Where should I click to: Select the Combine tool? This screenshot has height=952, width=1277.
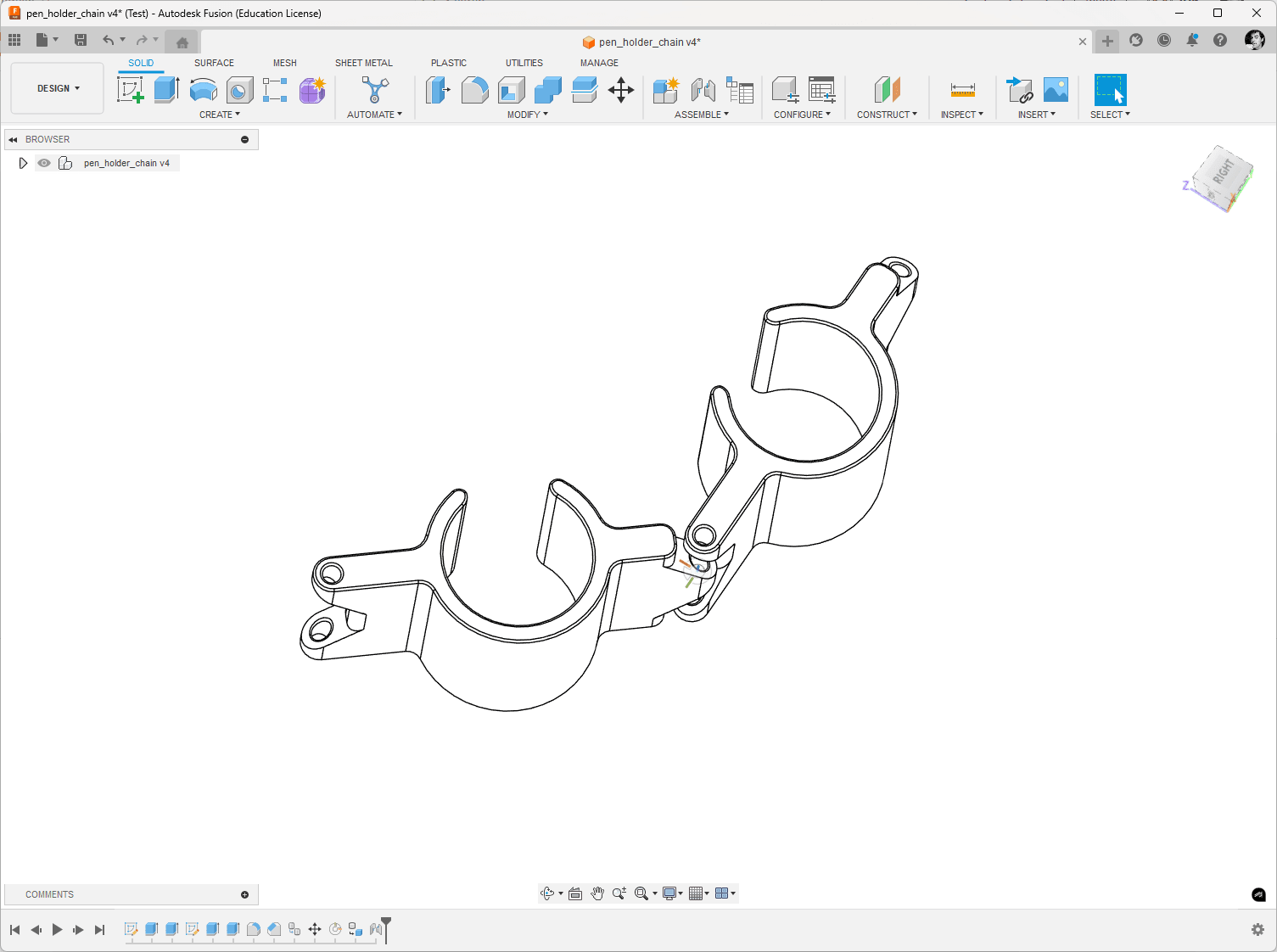548,90
